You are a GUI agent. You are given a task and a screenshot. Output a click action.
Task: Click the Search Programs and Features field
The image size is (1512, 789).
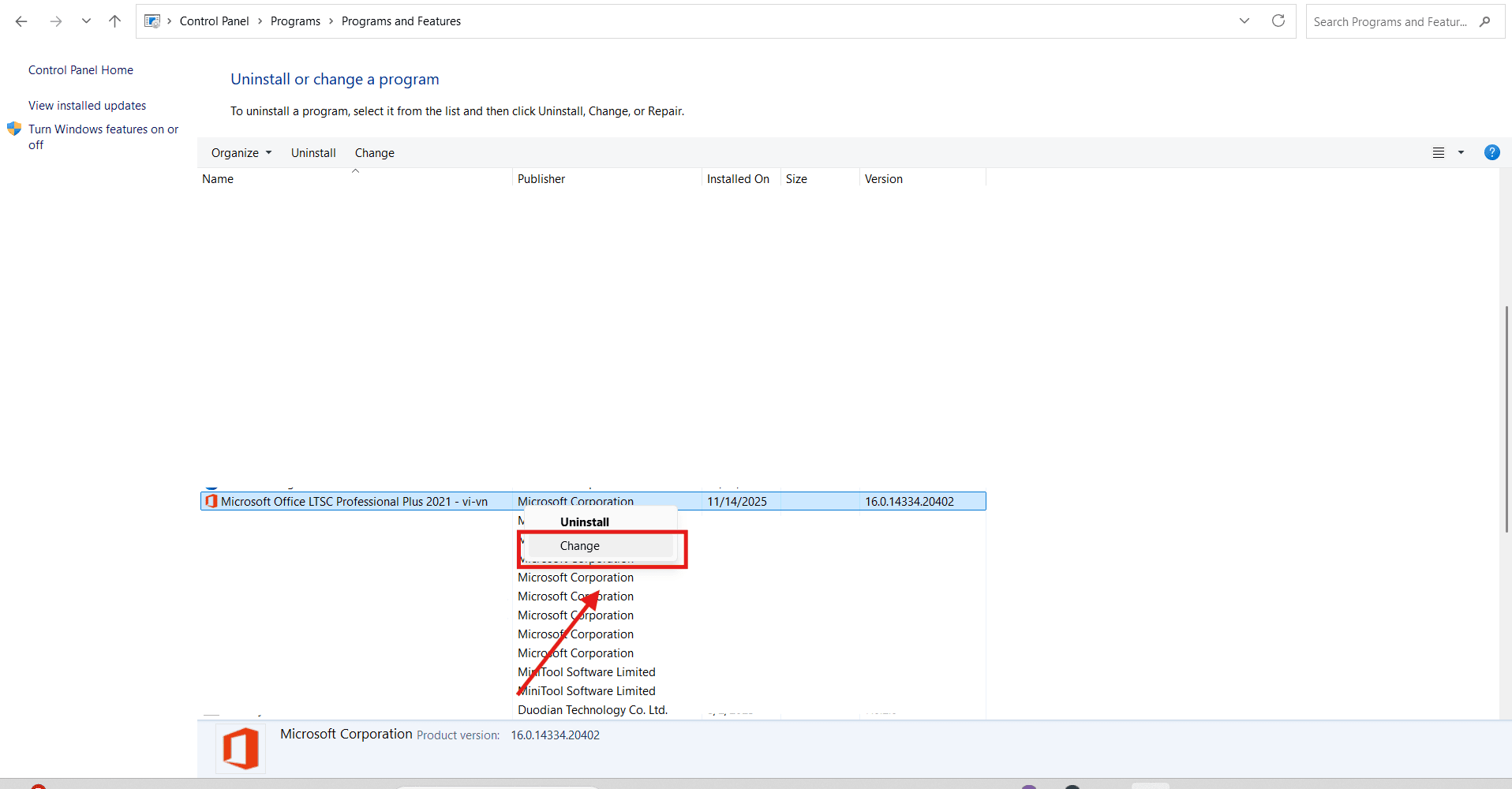(x=1389, y=22)
